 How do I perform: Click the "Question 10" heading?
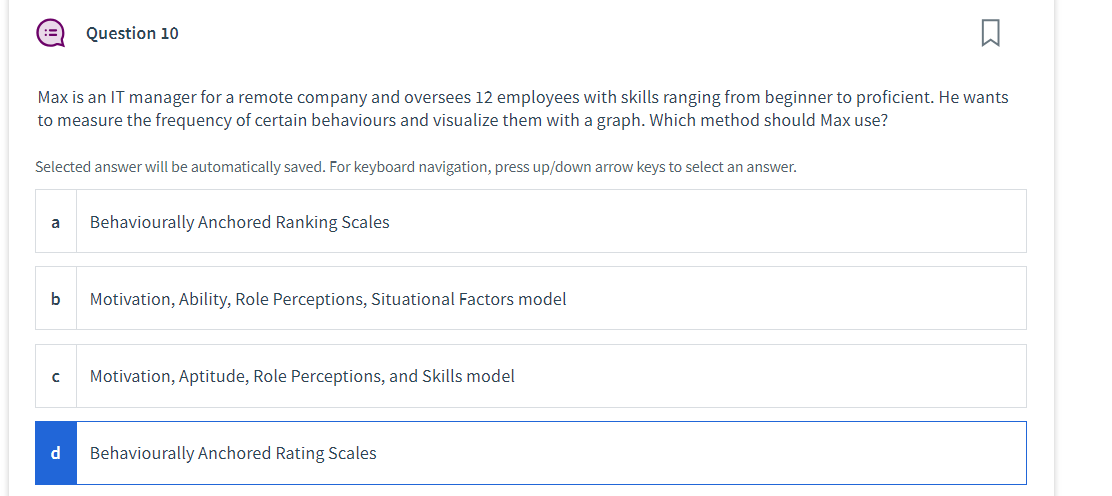coord(132,34)
